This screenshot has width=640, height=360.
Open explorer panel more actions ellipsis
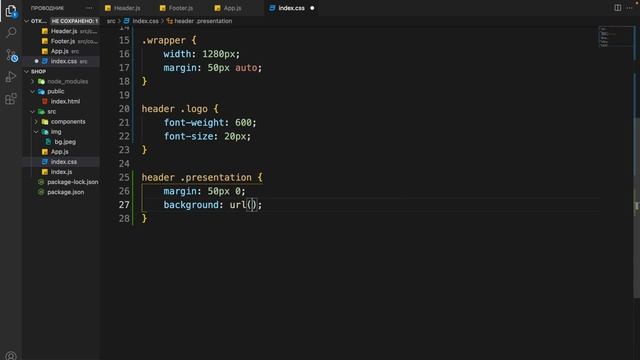(x=89, y=8)
